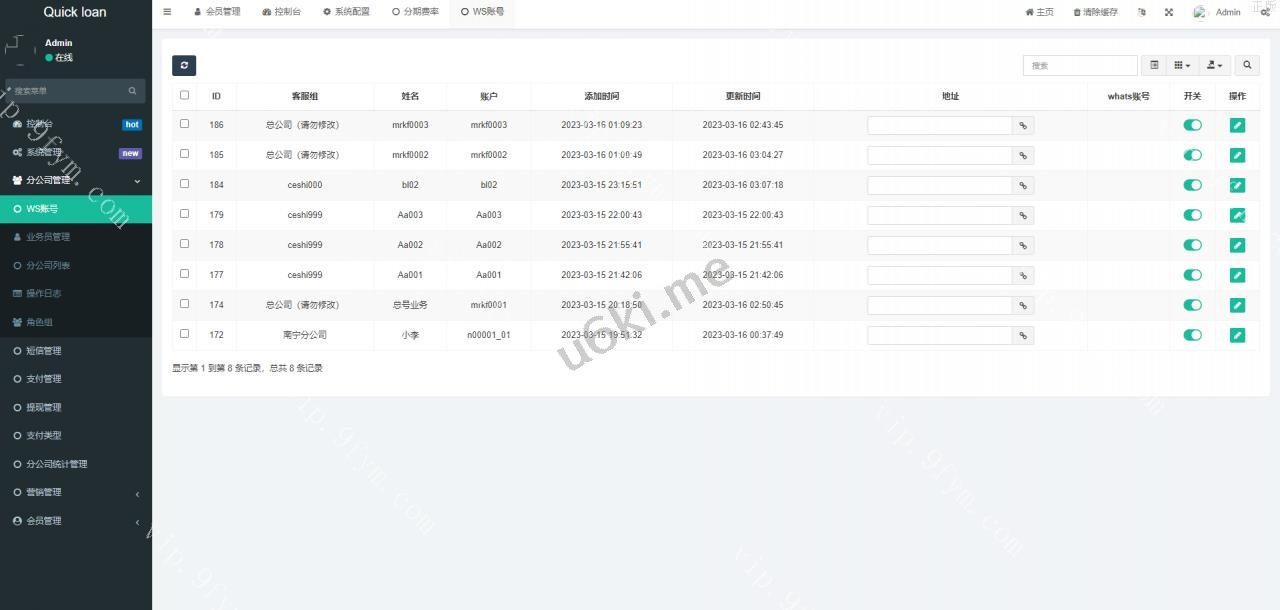
Task: Check the select-all checkbox in table header
Action: click(184, 96)
